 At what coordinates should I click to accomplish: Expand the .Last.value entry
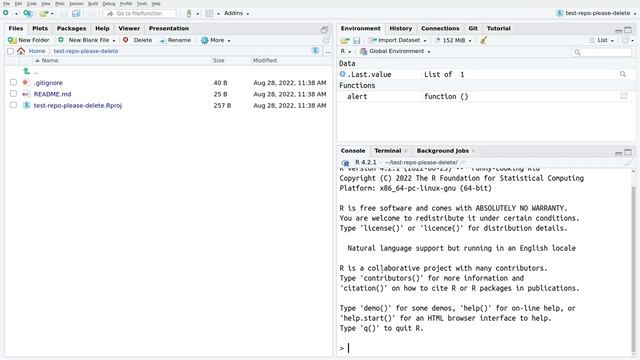[342, 74]
